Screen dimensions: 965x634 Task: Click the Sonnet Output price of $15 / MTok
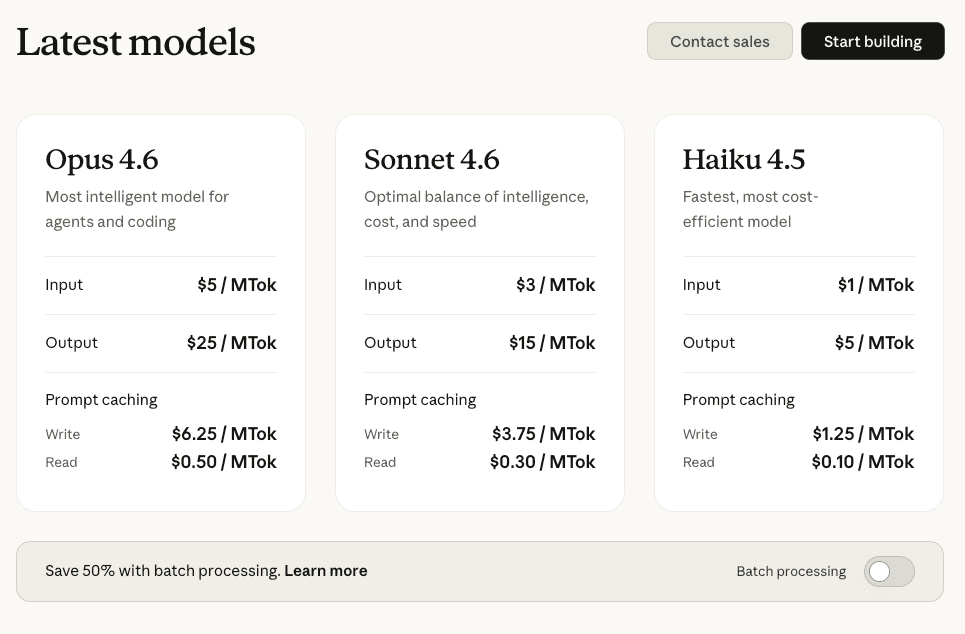tap(551, 342)
